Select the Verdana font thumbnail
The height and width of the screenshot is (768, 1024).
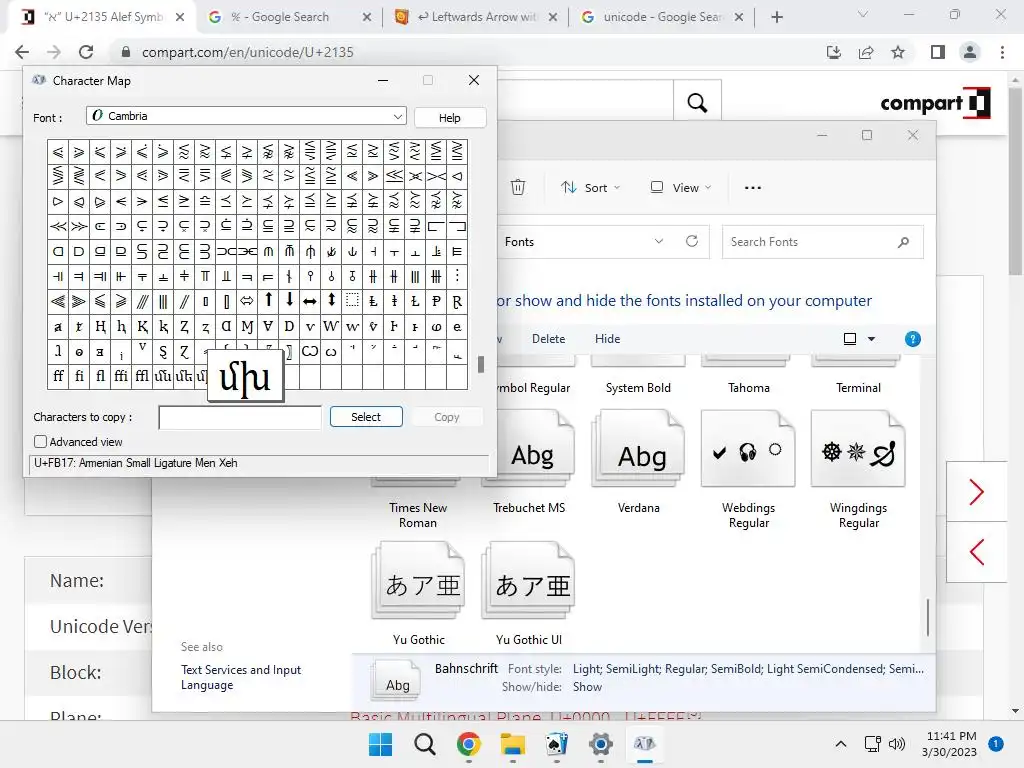[638, 449]
